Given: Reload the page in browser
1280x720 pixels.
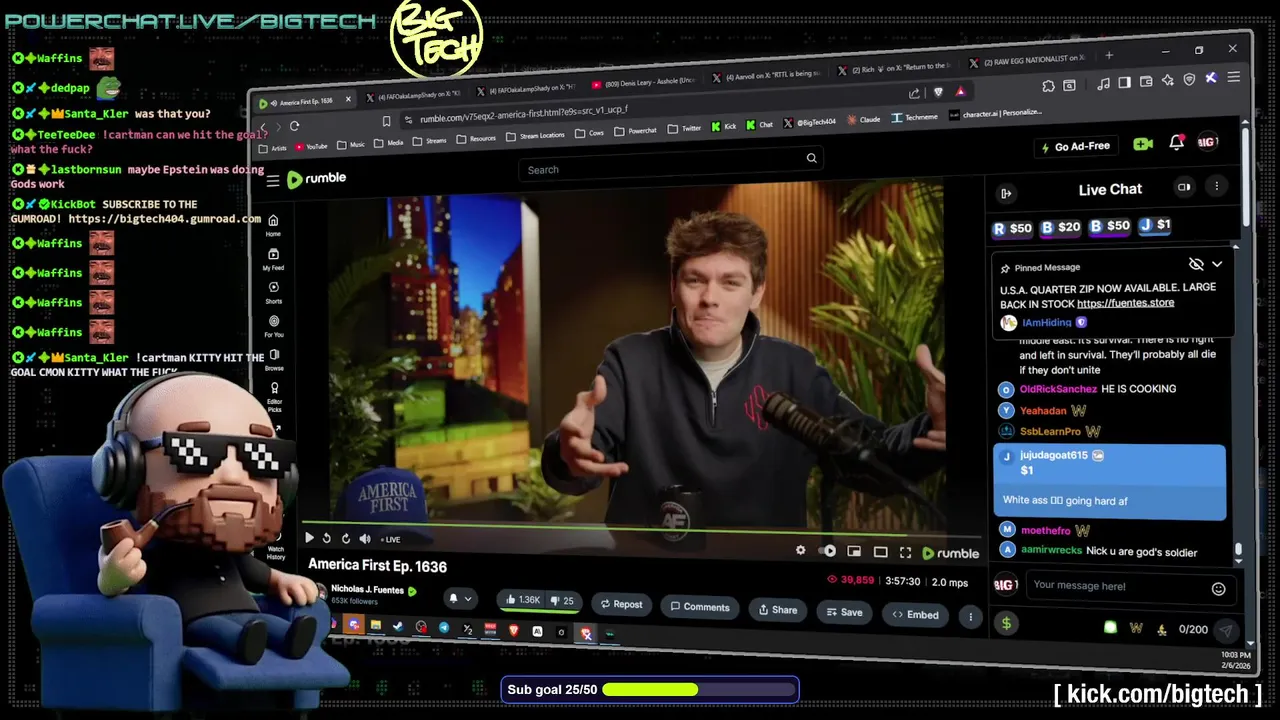Looking at the screenshot, I should click(x=294, y=126).
